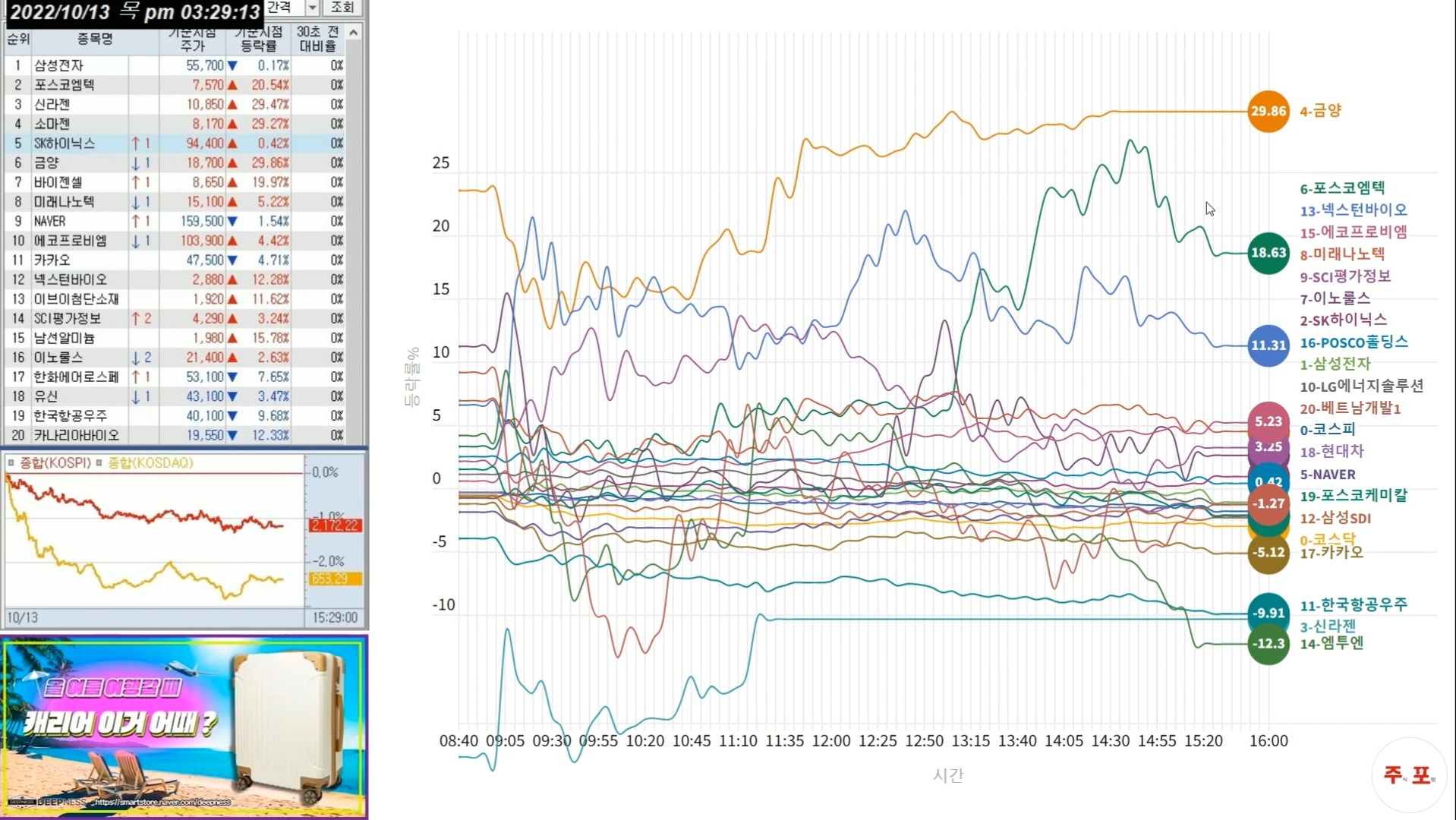Click the 16:00 time axis label
Viewport: 1456px width, 820px height.
[x=1268, y=741]
